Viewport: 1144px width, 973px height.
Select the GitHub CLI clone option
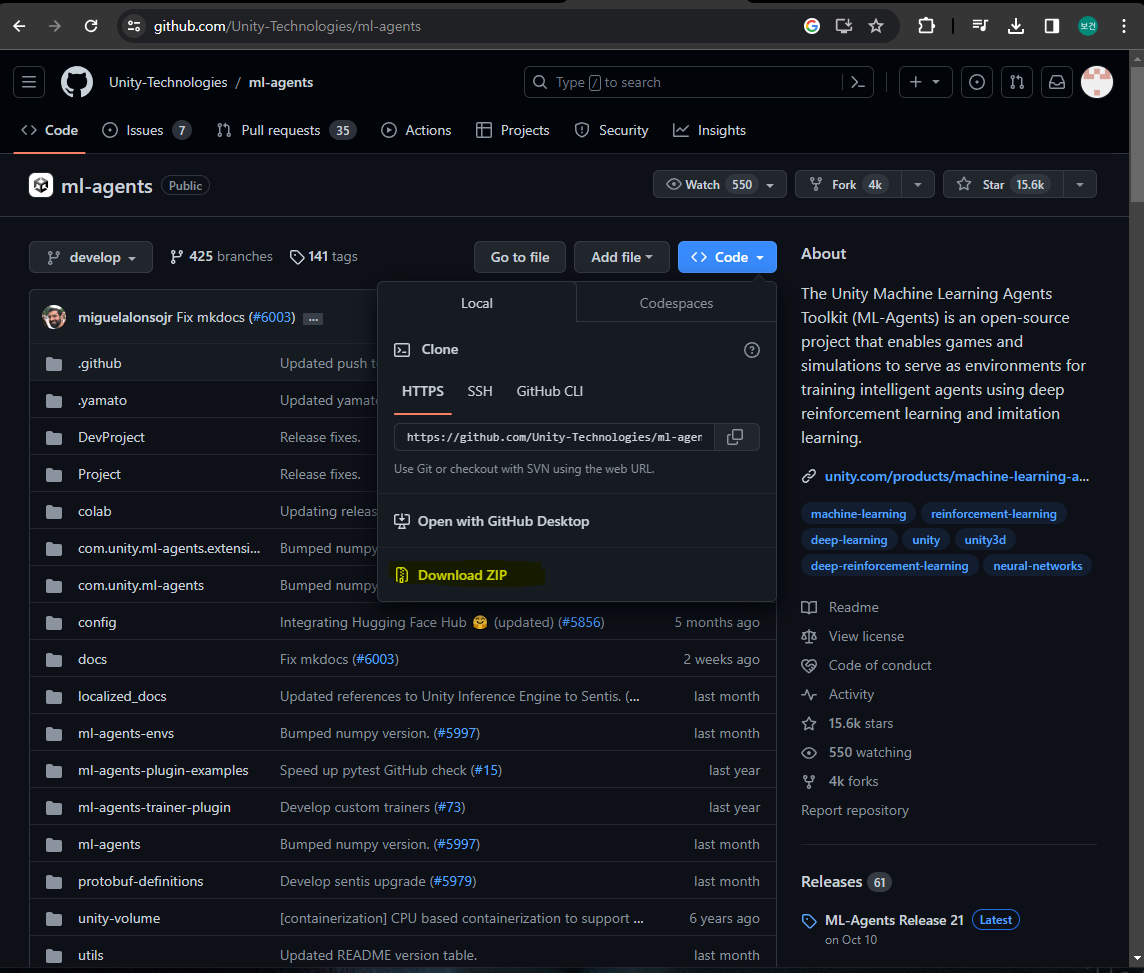(549, 392)
